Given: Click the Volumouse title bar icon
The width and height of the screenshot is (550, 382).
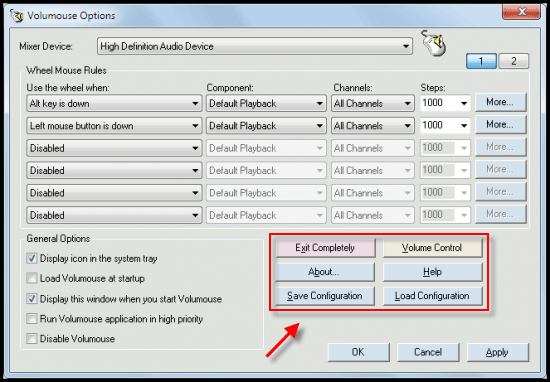Looking at the screenshot, I should [x=16, y=16].
